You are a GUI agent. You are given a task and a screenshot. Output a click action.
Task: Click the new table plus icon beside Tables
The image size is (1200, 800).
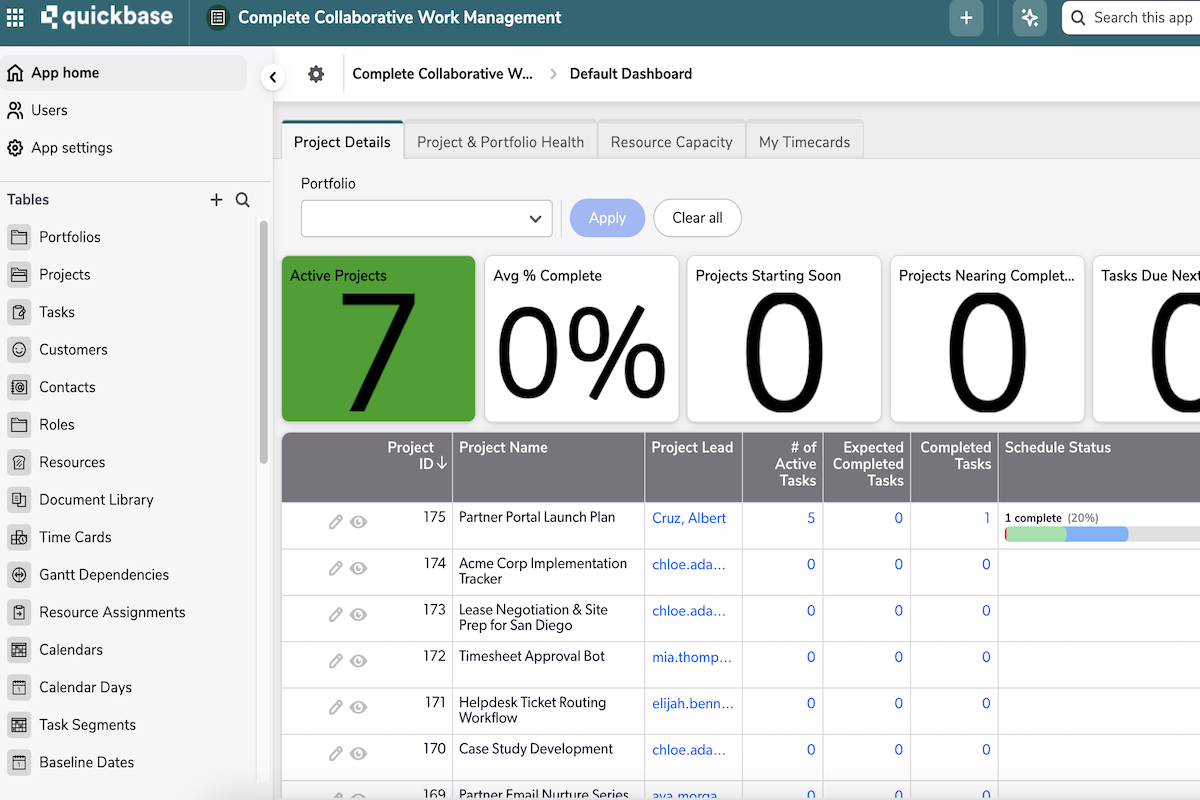pos(216,199)
